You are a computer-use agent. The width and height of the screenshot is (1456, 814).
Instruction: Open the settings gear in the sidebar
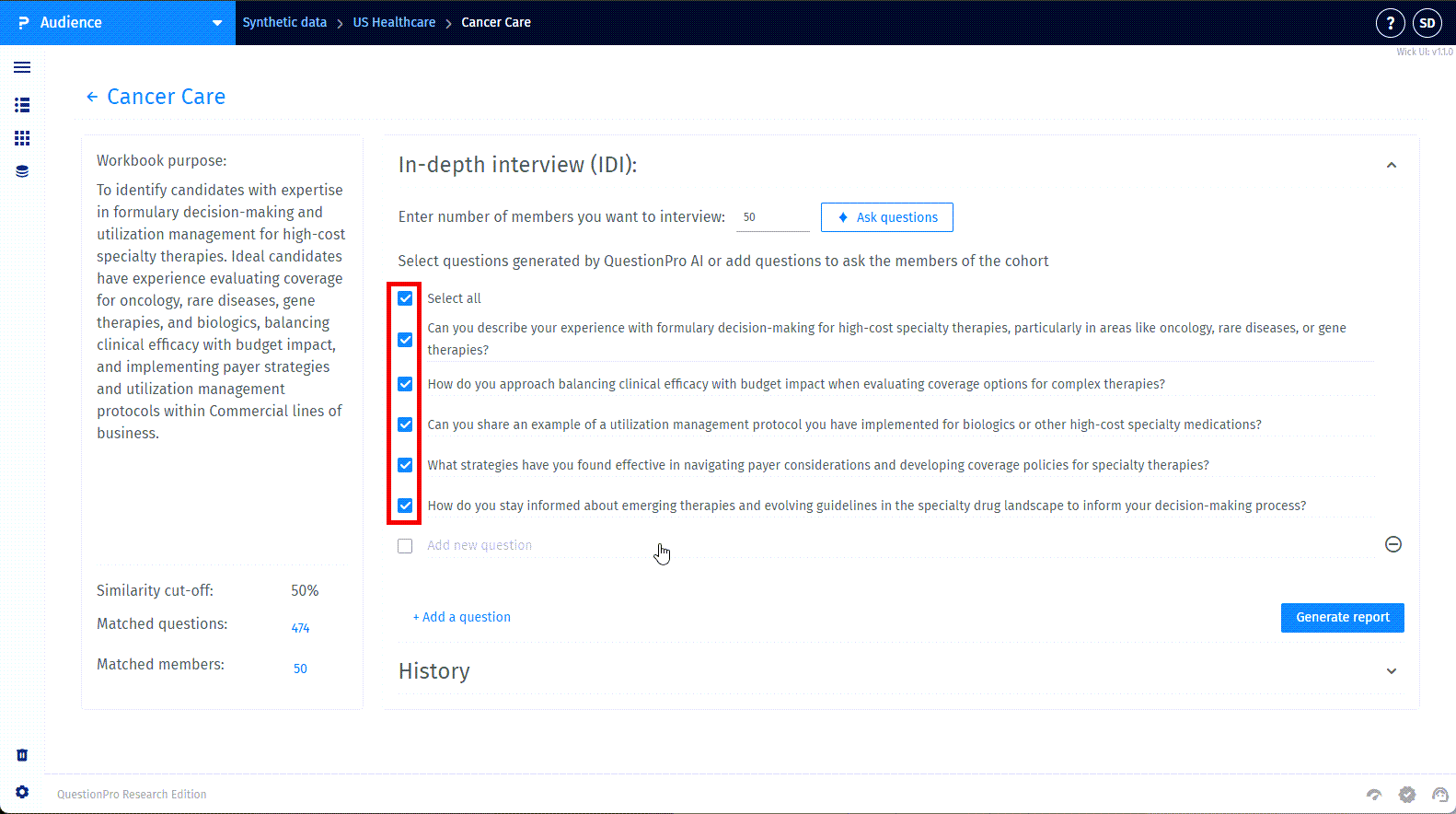tap(22, 792)
